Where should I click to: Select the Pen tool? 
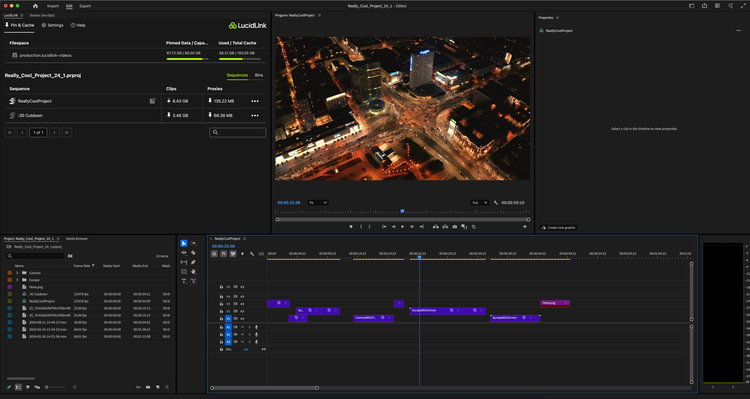point(193,262)
